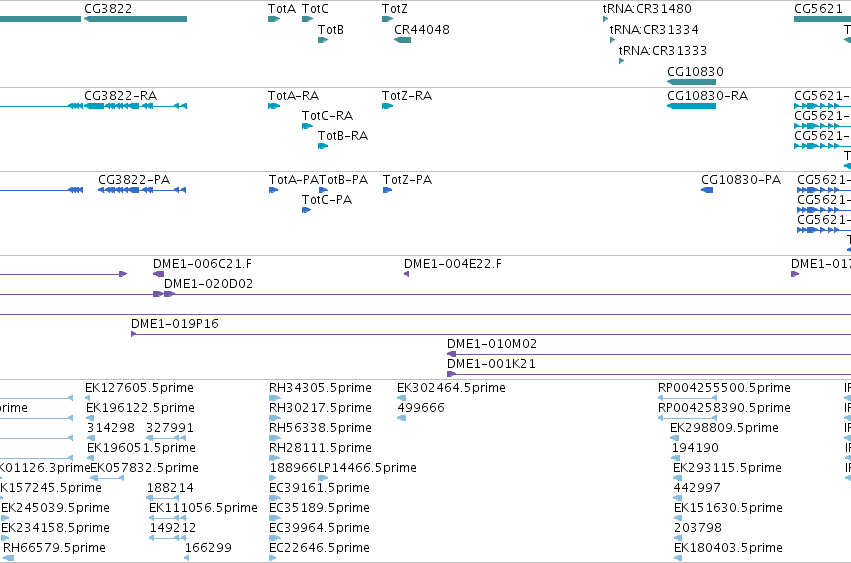Screen dimensions: 851x563
Task: Click the CG10830-PA protein label
Action: 741,180
